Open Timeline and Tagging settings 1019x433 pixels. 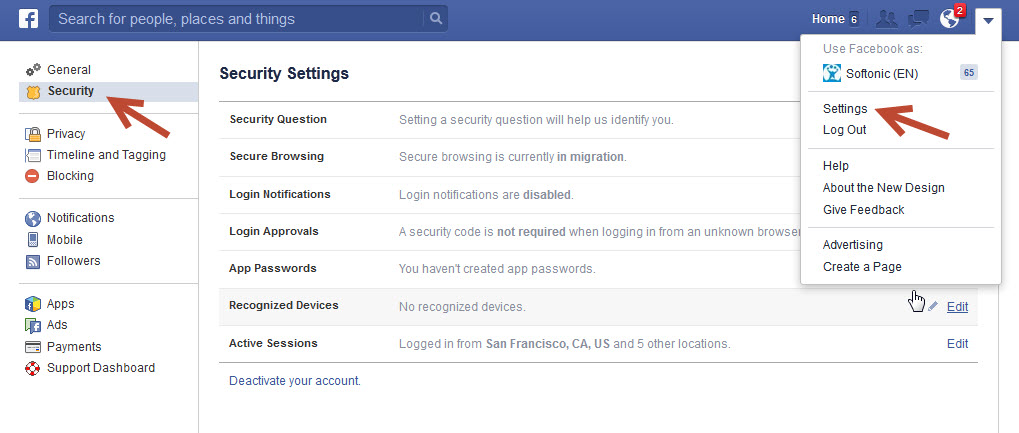(106, 155)
